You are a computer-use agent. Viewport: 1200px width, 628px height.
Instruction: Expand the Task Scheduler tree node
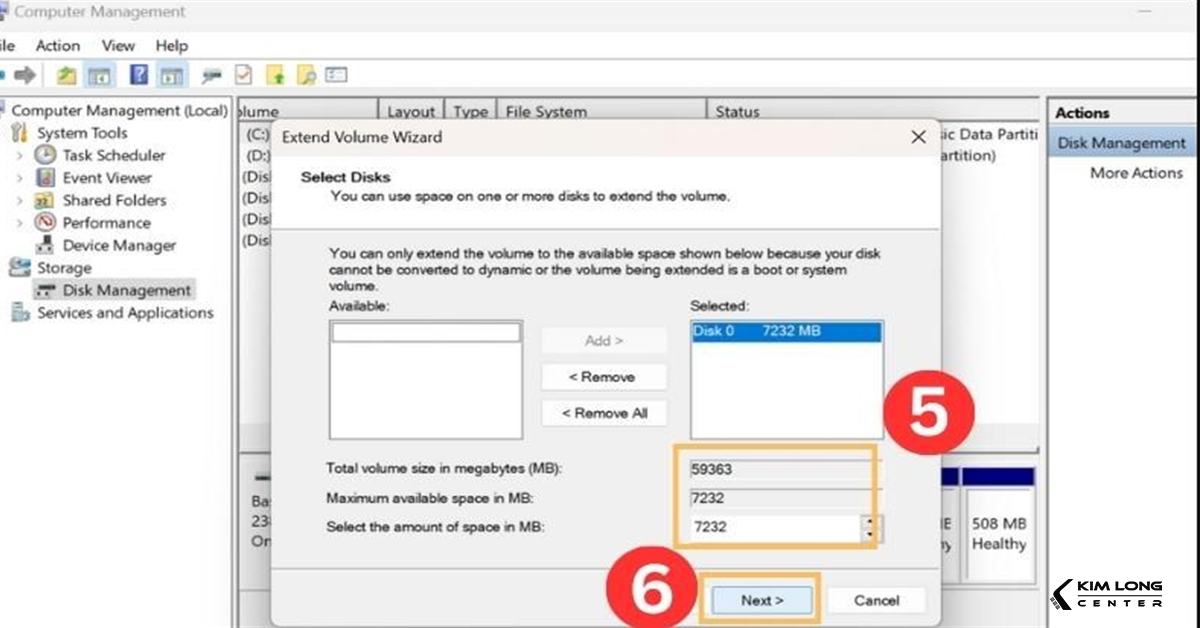tap(19, 155)
